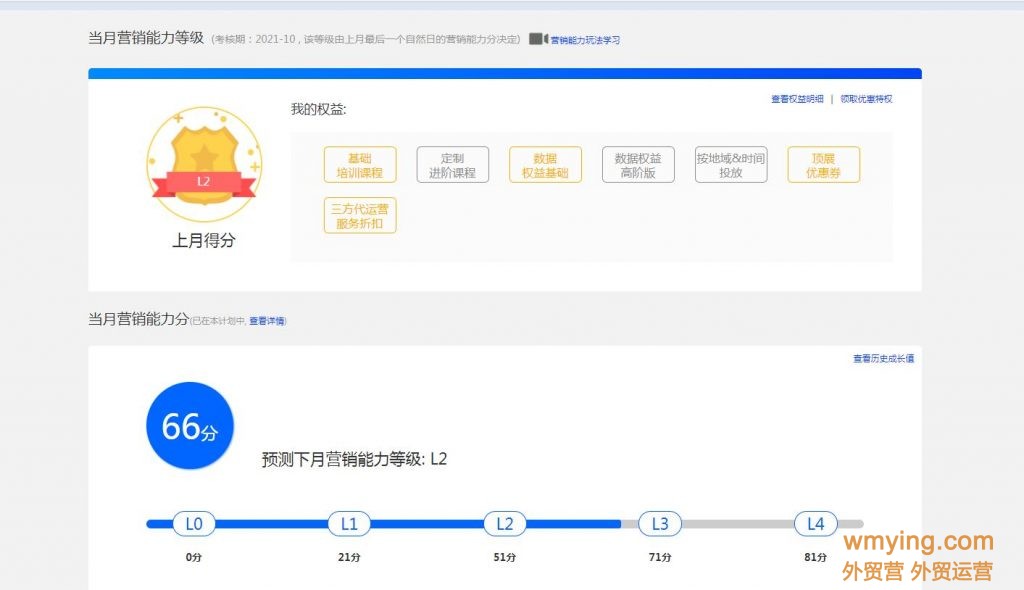Open the 三方代运营服务折扣 benefit card
The height and width of the screenshot is (590, 1024).
click(360, 214)
